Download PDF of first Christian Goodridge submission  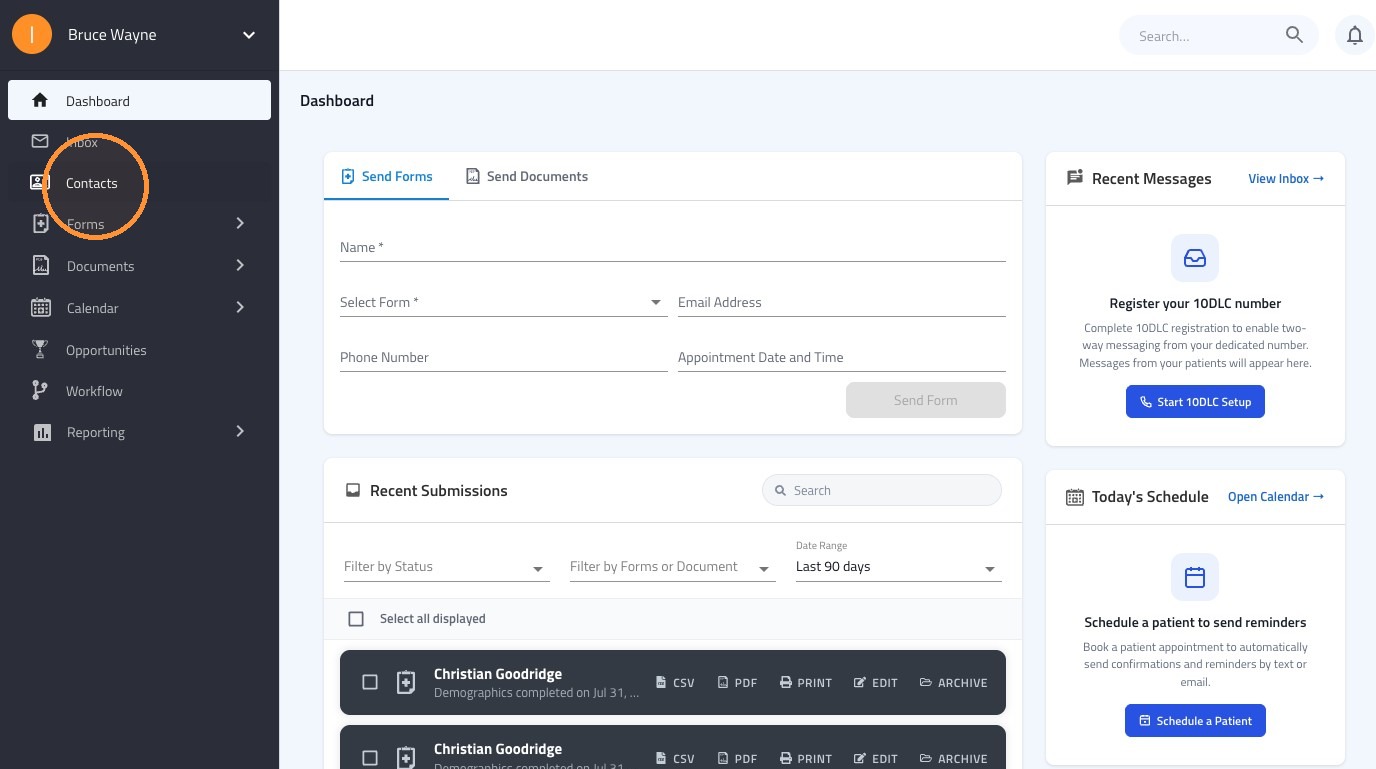tap(738, 683)
